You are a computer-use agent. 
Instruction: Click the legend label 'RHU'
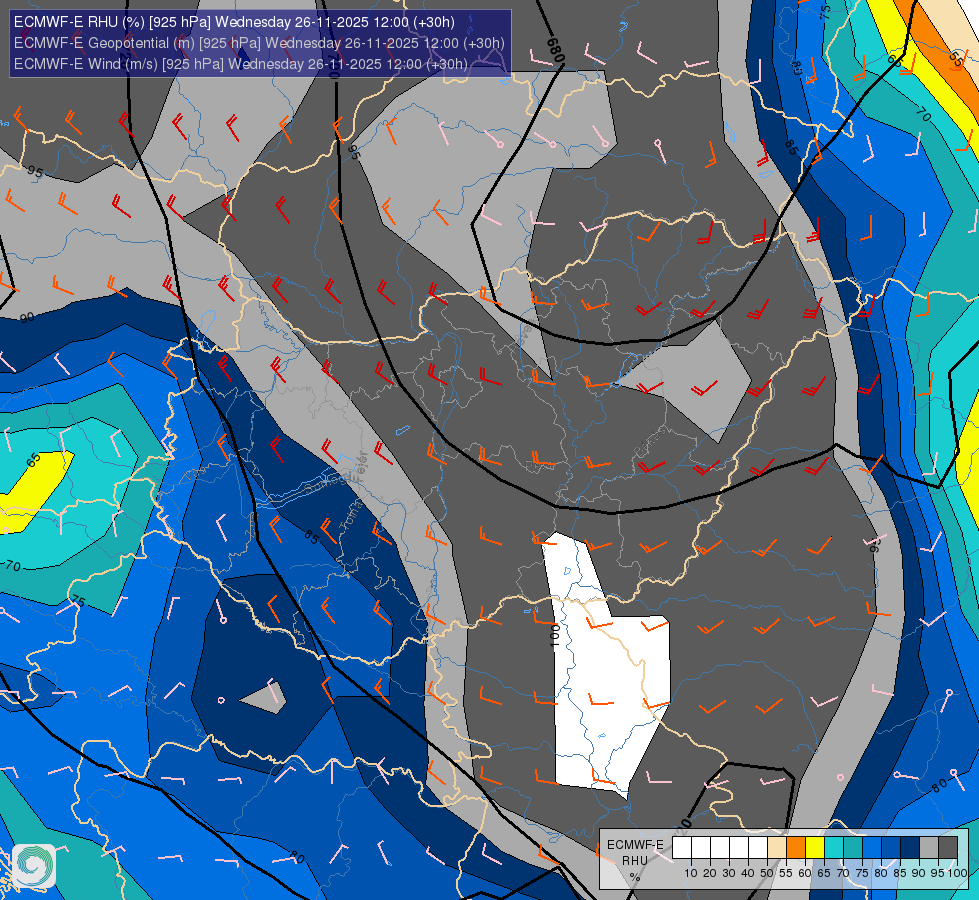[x=635, y=861]
